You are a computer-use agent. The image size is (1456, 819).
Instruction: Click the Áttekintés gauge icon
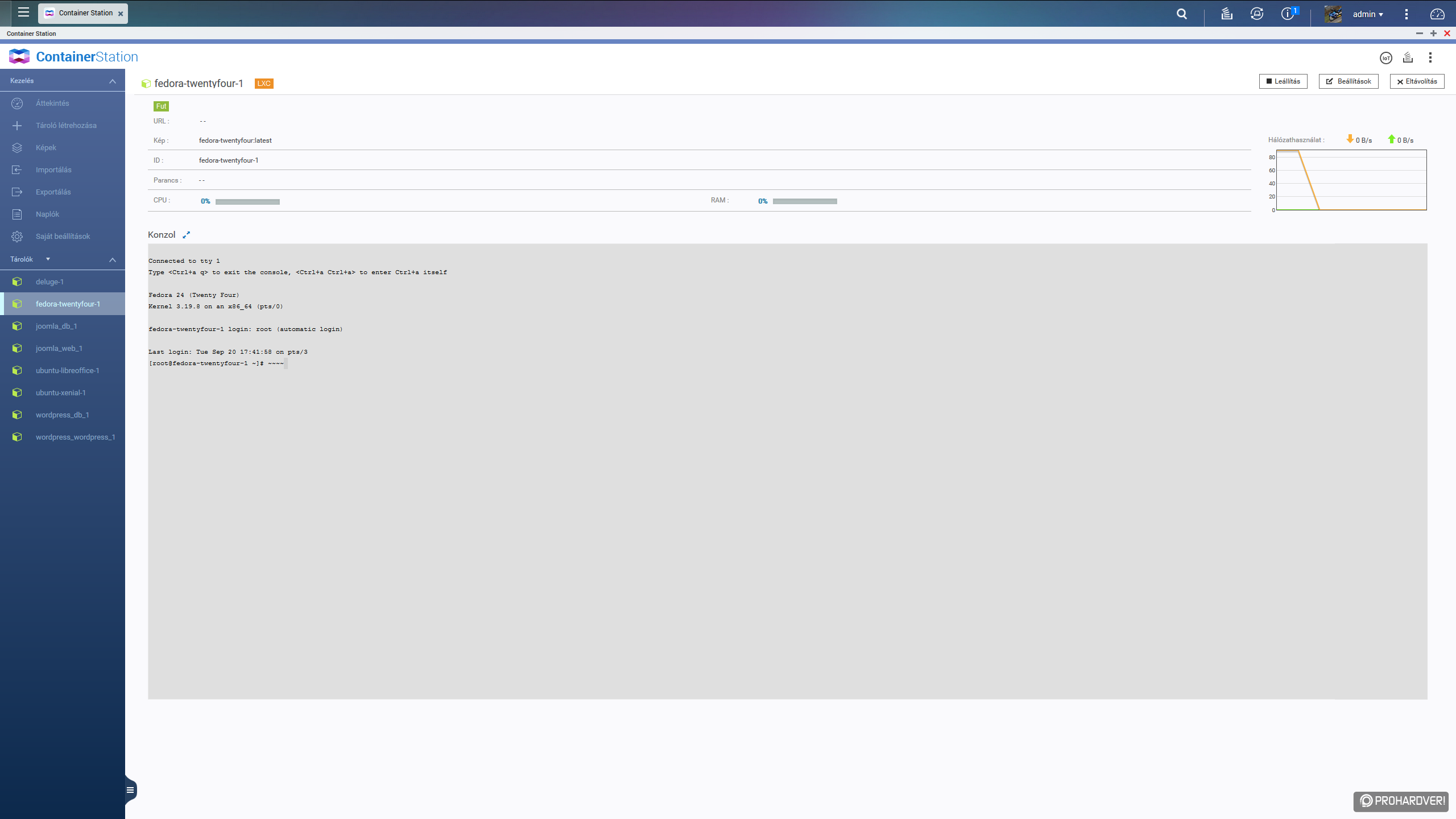pyautogui.click(x=17, y=103)
